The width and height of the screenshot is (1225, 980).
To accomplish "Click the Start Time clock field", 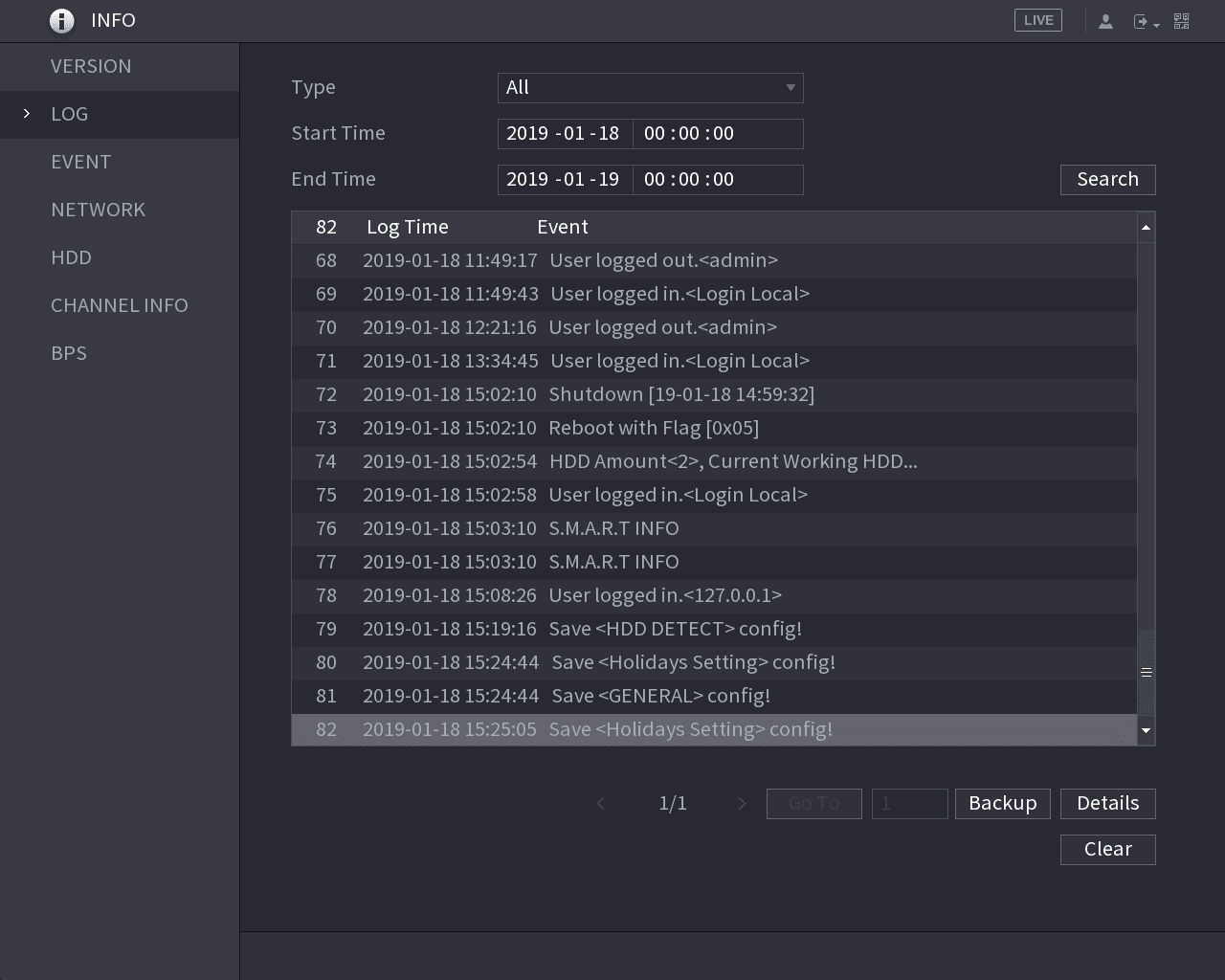I will point(718,134).
